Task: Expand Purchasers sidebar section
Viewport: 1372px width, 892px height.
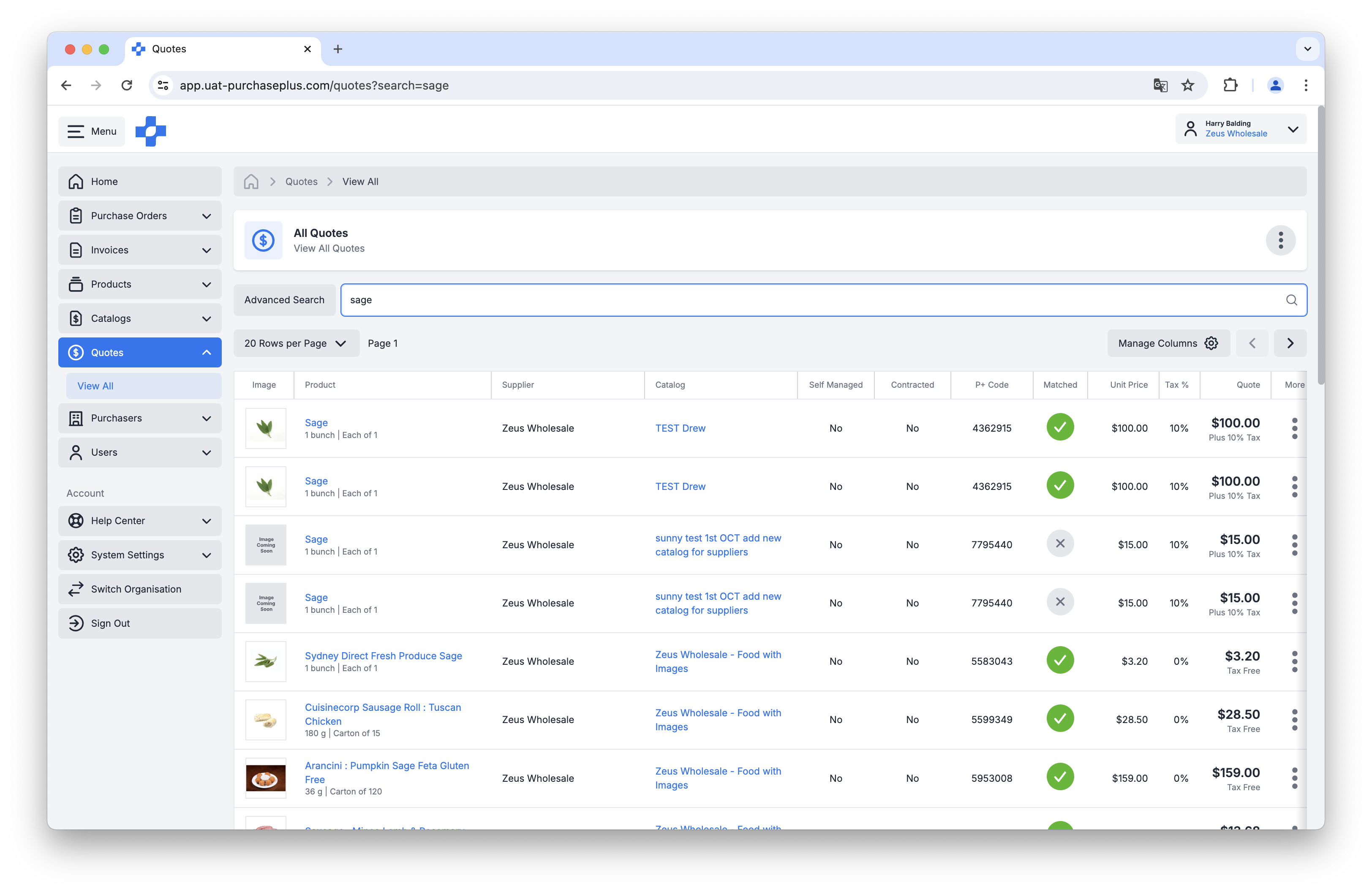Action: tap(139, 419)
